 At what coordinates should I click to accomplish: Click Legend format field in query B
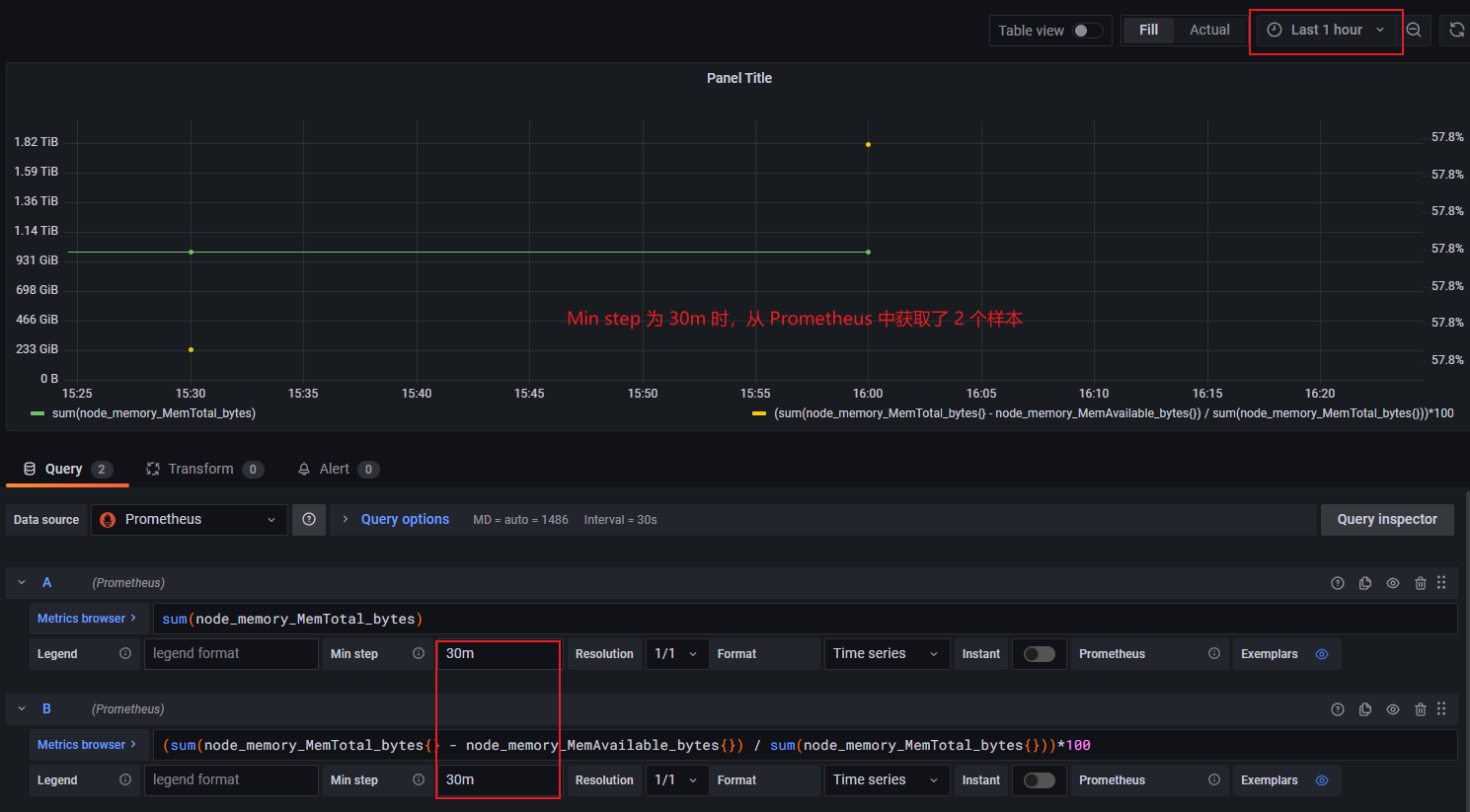(x=231, y=779)
